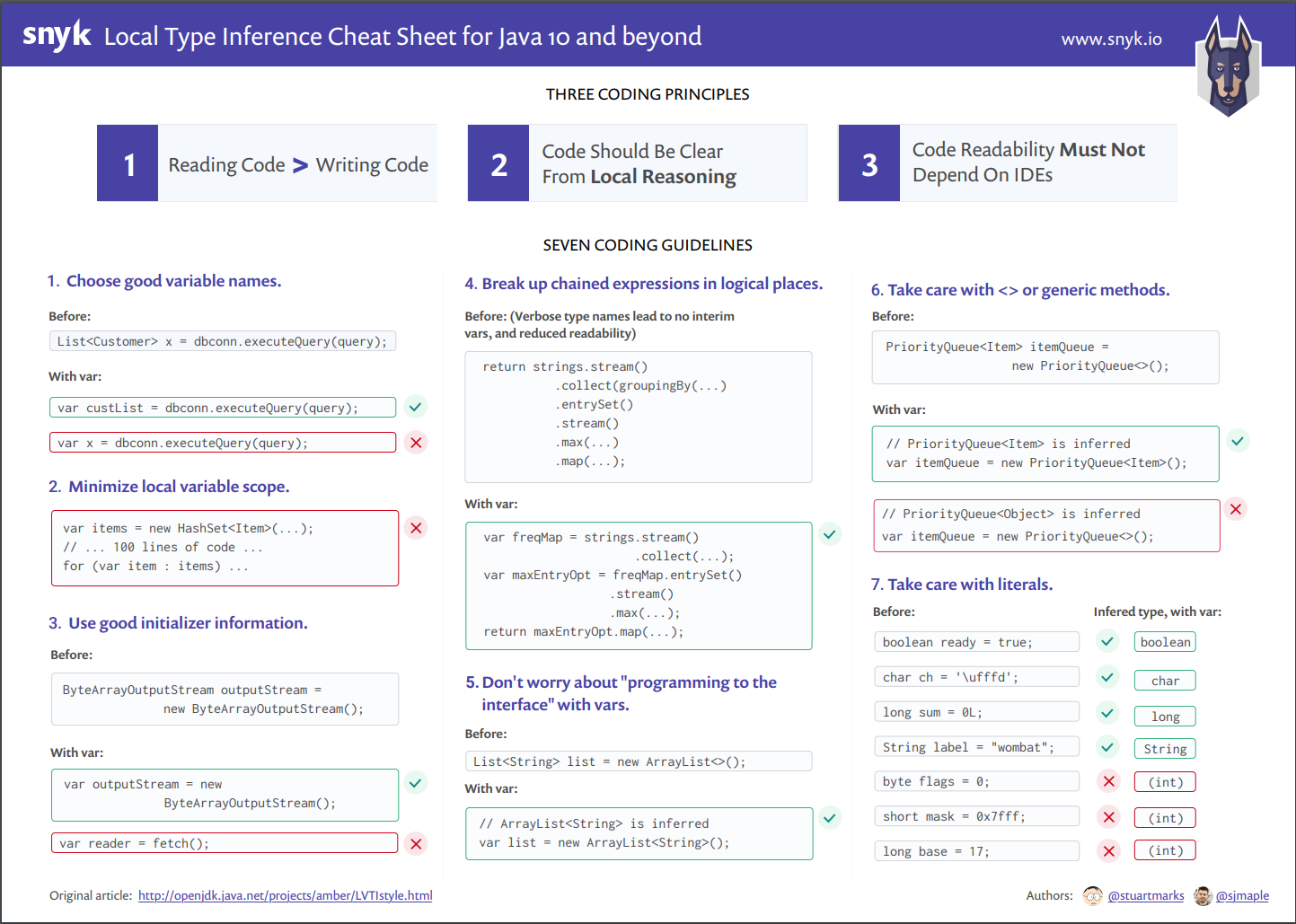Click heading '5. Don't worry about programming to the interface'
Screen dimensions: 1296x924
621,693
